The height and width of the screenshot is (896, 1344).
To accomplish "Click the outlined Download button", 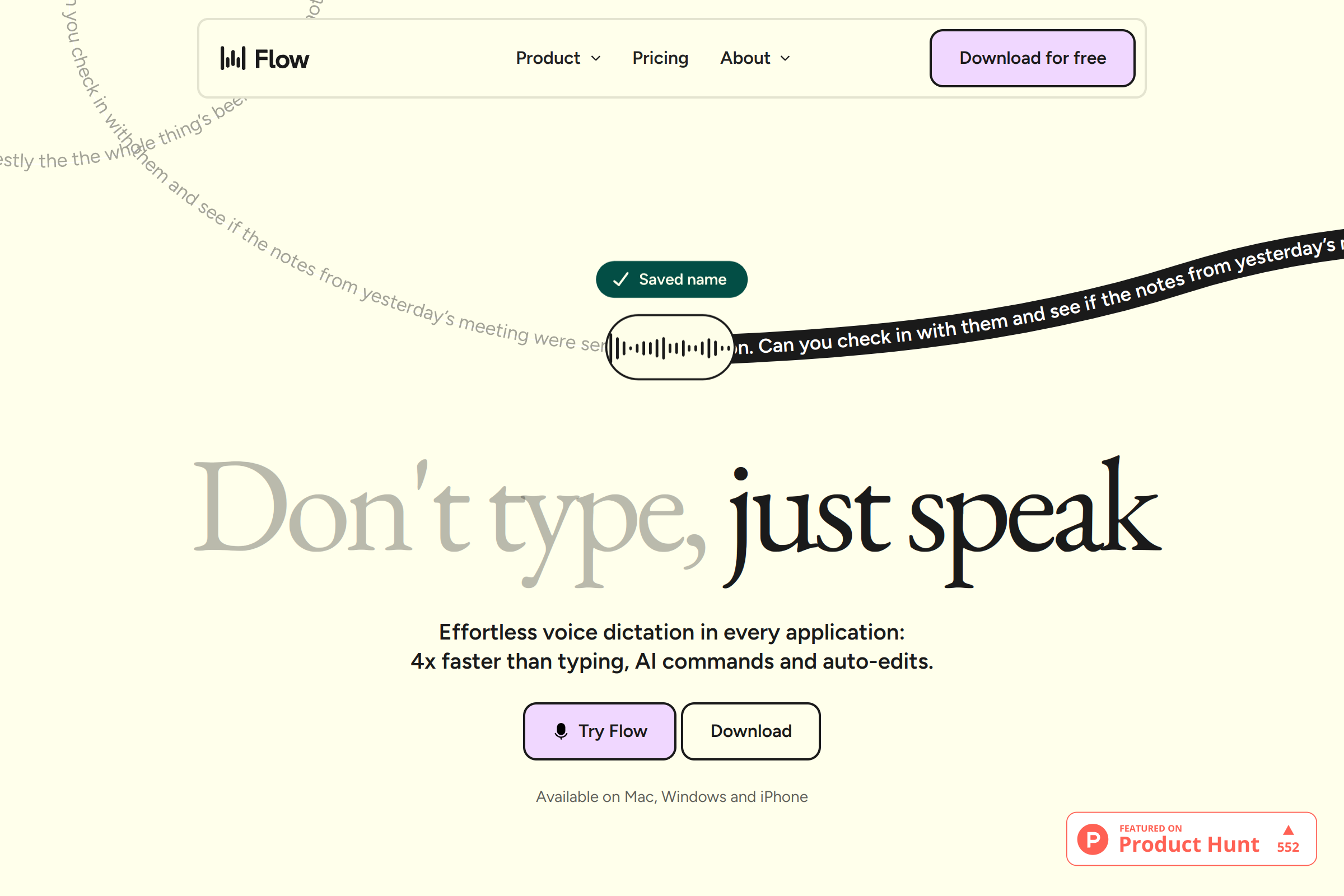I will (x=750, y=731).
